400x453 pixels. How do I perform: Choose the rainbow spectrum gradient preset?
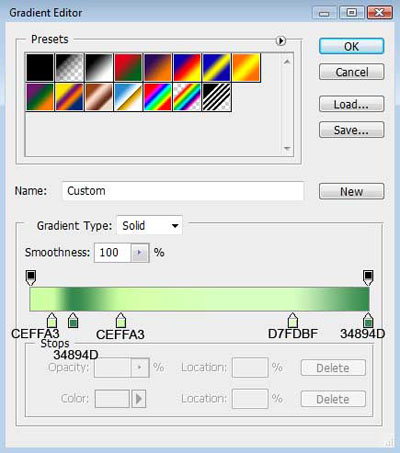(157, 97)
